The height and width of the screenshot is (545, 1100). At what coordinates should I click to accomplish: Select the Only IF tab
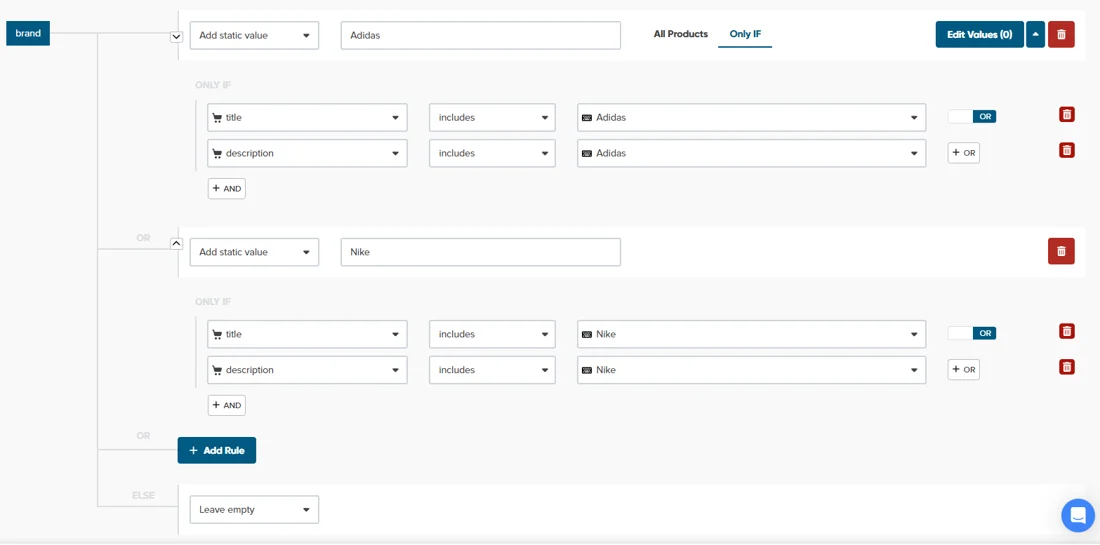coord(745,34)
